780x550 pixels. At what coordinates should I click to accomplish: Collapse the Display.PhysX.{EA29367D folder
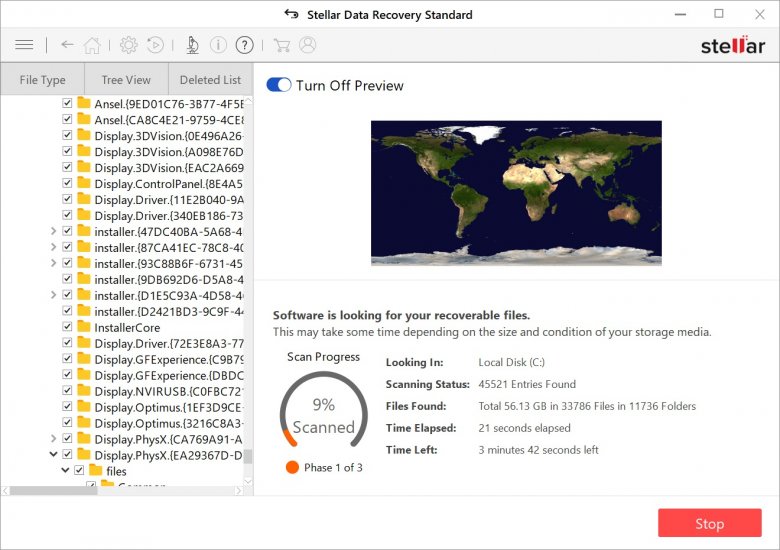pos(53,455)
